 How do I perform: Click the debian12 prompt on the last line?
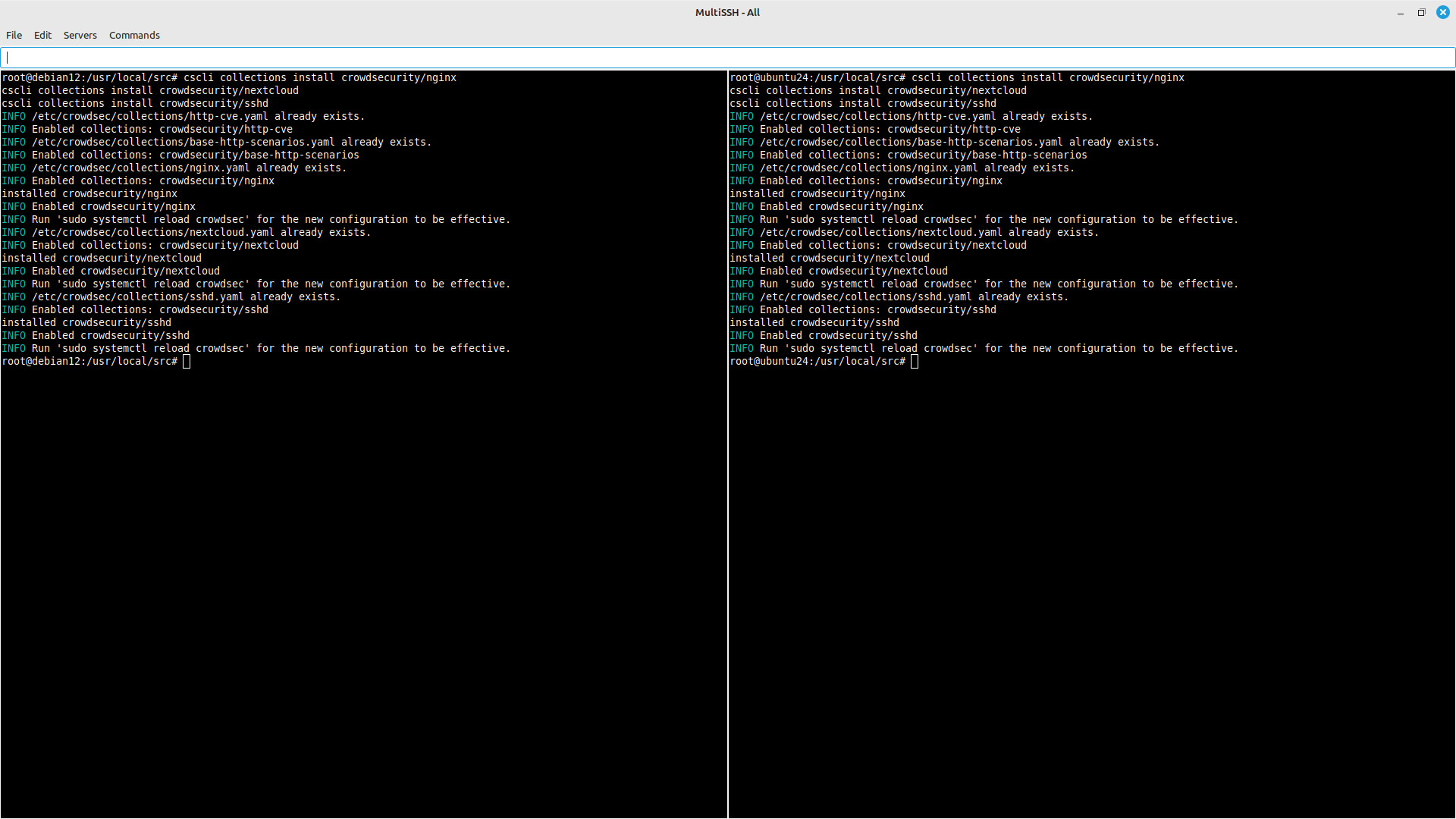(89, 361)
